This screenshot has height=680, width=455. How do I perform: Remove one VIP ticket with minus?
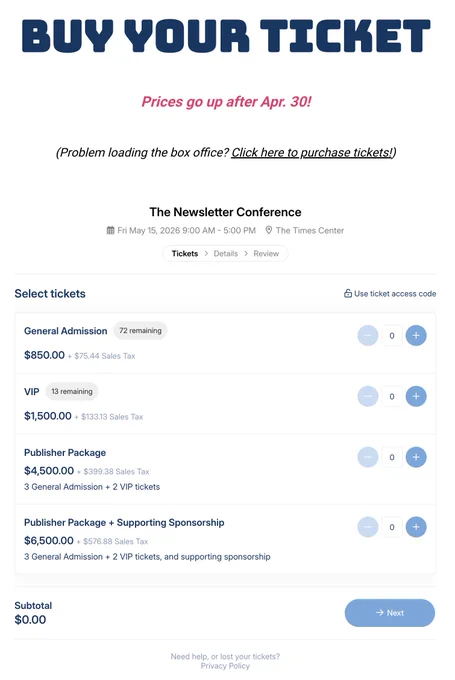point(368,396)
